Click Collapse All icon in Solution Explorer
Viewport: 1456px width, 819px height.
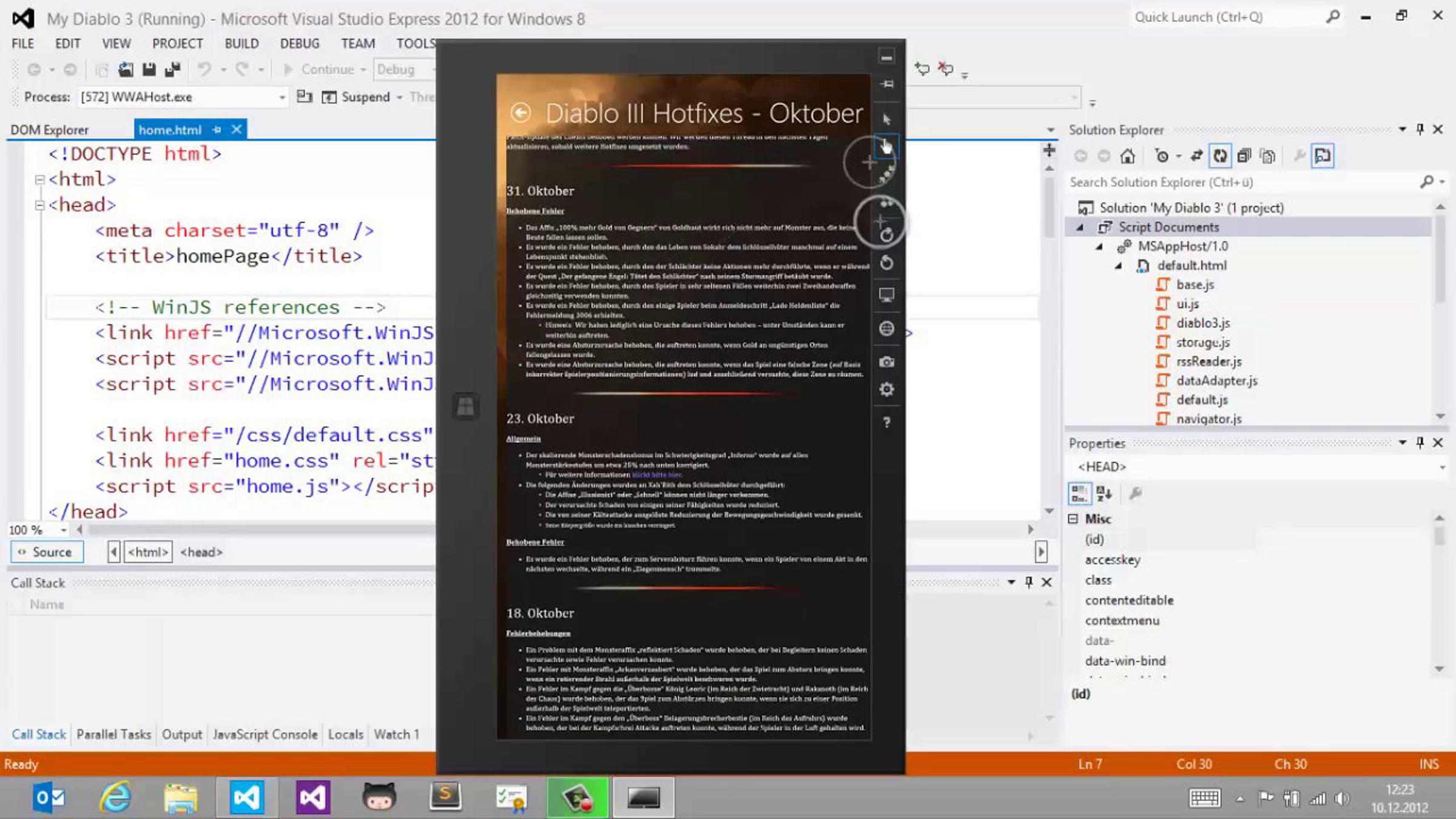coord(1244,156)
